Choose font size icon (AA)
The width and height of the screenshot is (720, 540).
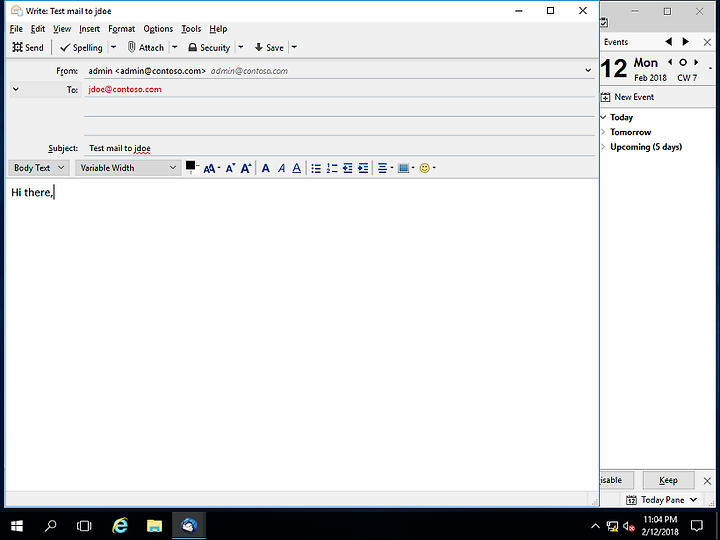(211, 169)
